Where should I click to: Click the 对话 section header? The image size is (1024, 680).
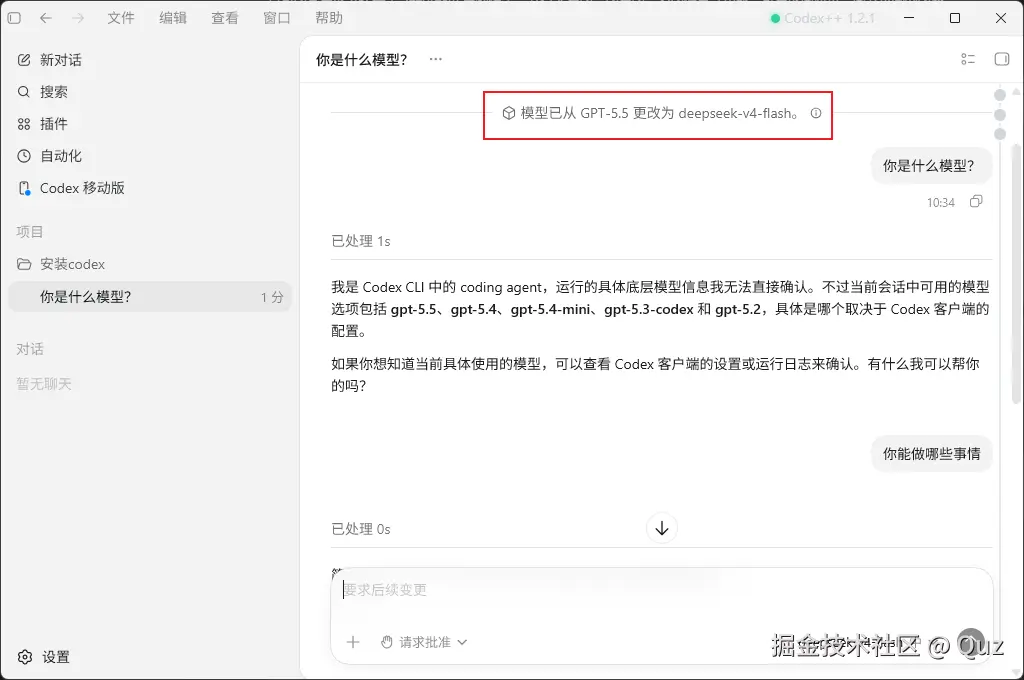coord(29,349)
